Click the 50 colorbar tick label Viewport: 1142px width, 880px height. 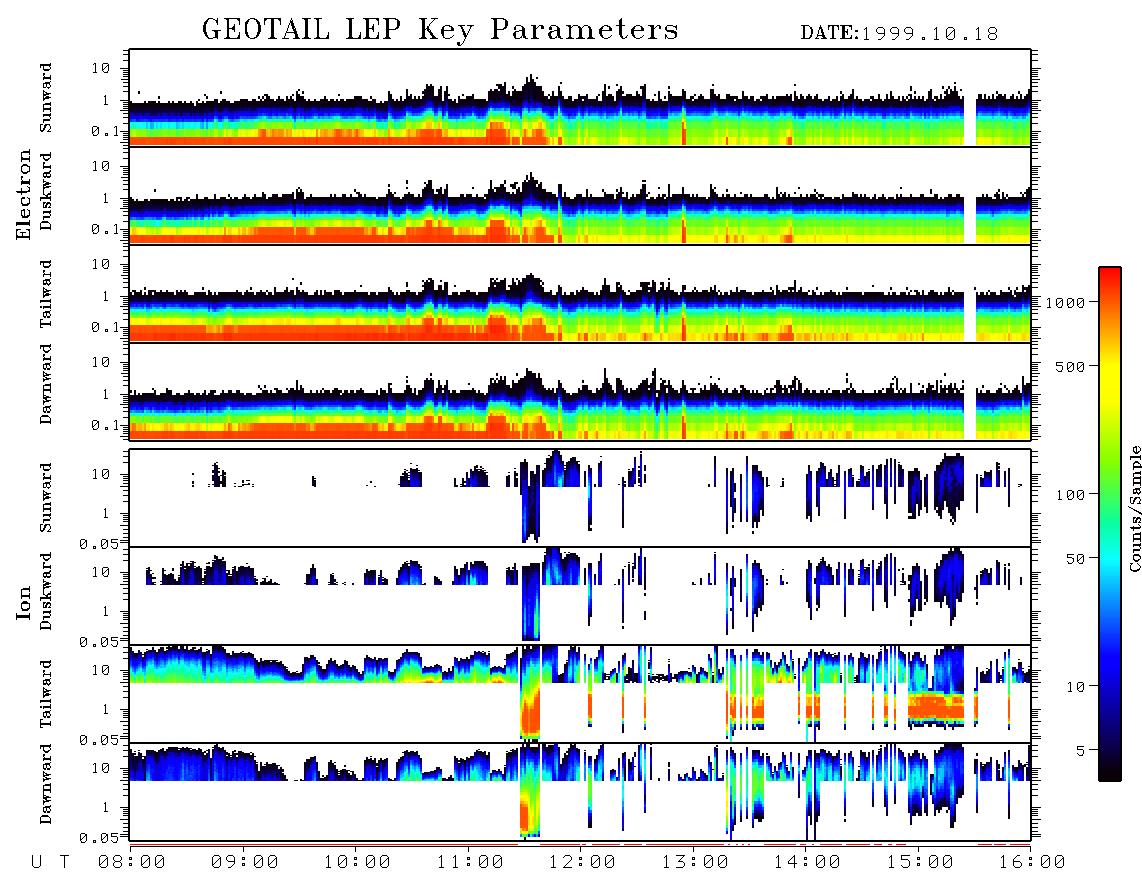[1075, 559]
